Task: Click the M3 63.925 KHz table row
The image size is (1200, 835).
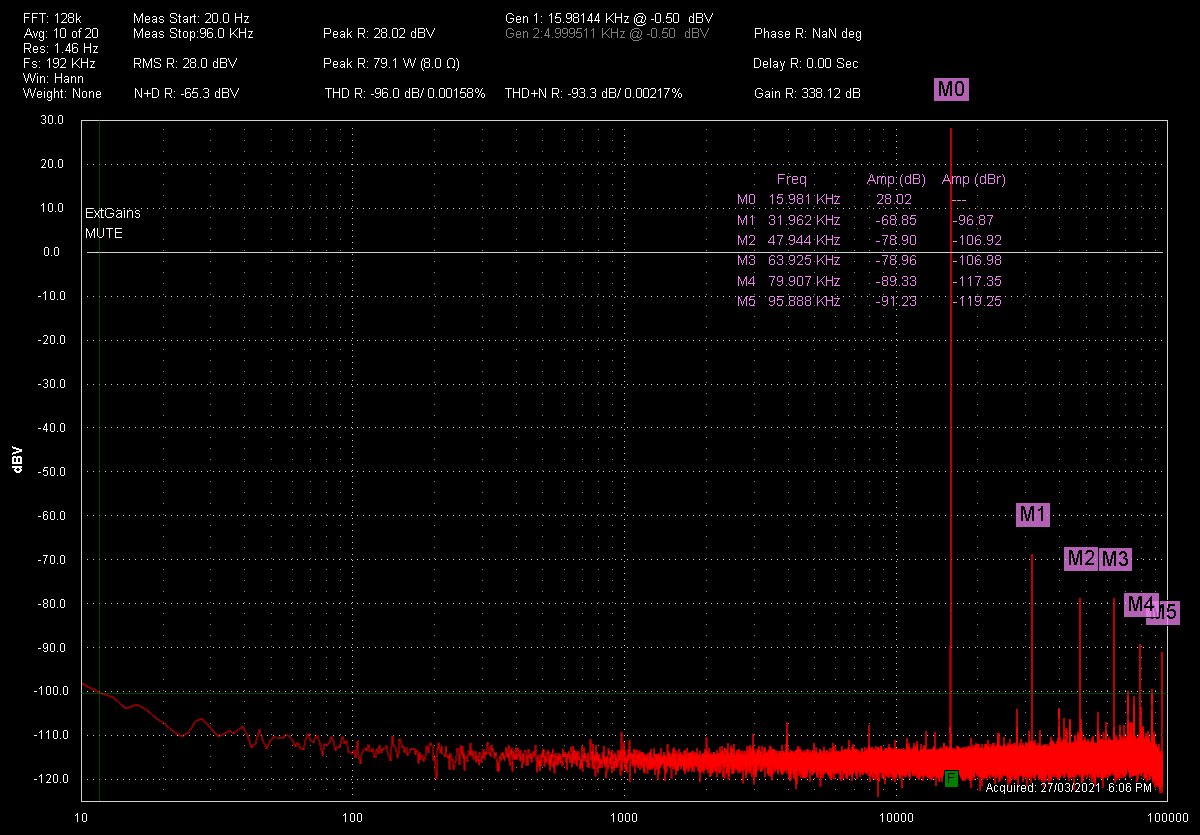Action: (x=869, y=260)
